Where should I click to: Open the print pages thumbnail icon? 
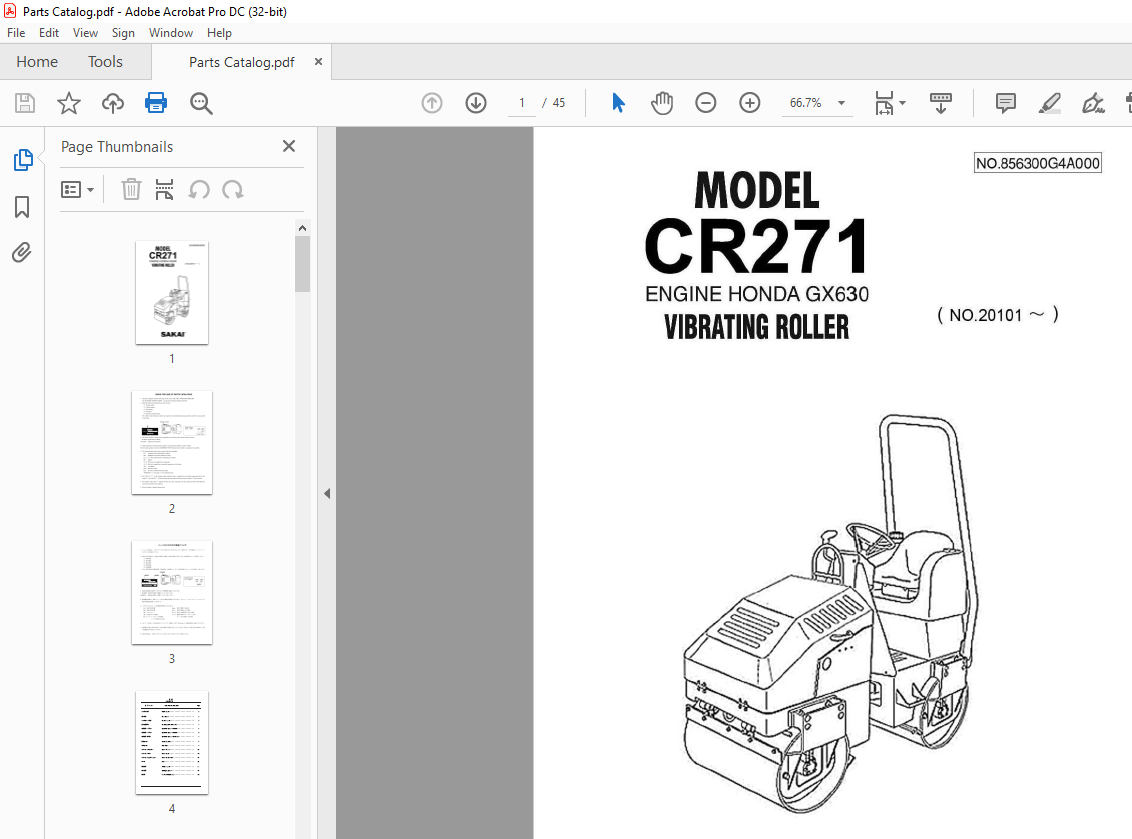[x=165, y=190]
